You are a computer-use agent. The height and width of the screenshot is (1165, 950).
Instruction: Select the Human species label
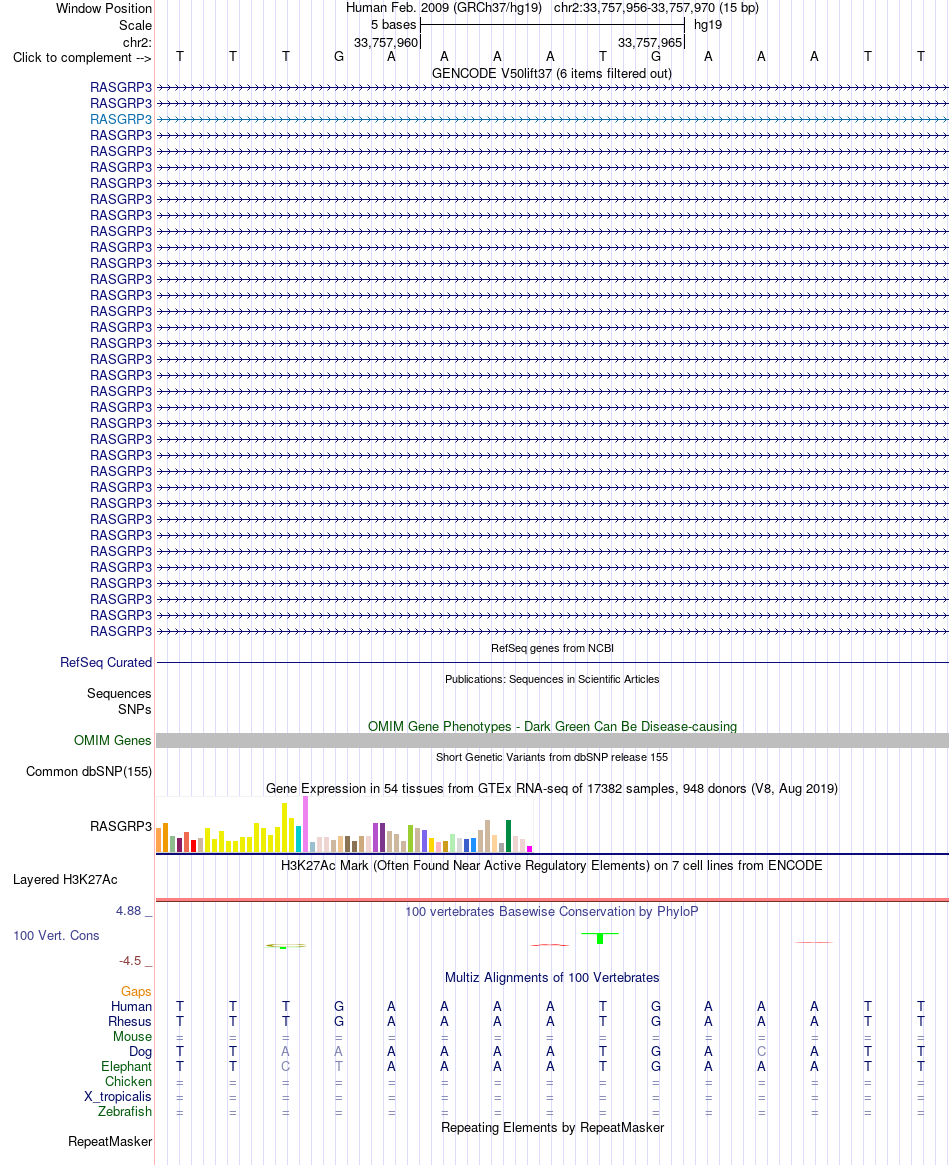coord(131,1006)
